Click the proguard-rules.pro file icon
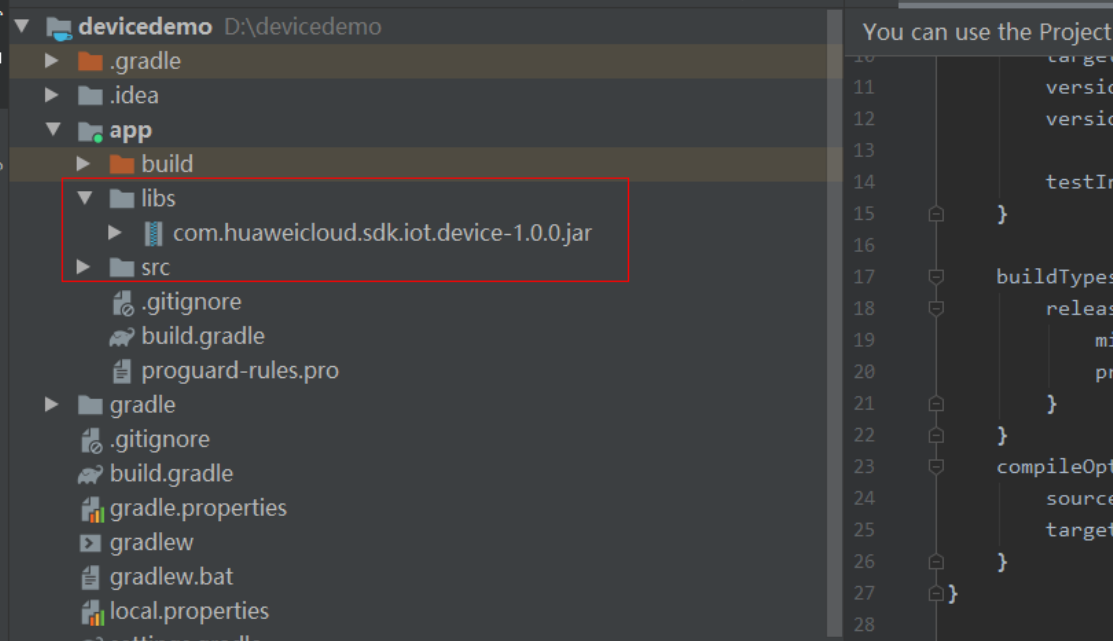Screen dimensions: 1113x641 pyautogui.click(x=122, y=371)
